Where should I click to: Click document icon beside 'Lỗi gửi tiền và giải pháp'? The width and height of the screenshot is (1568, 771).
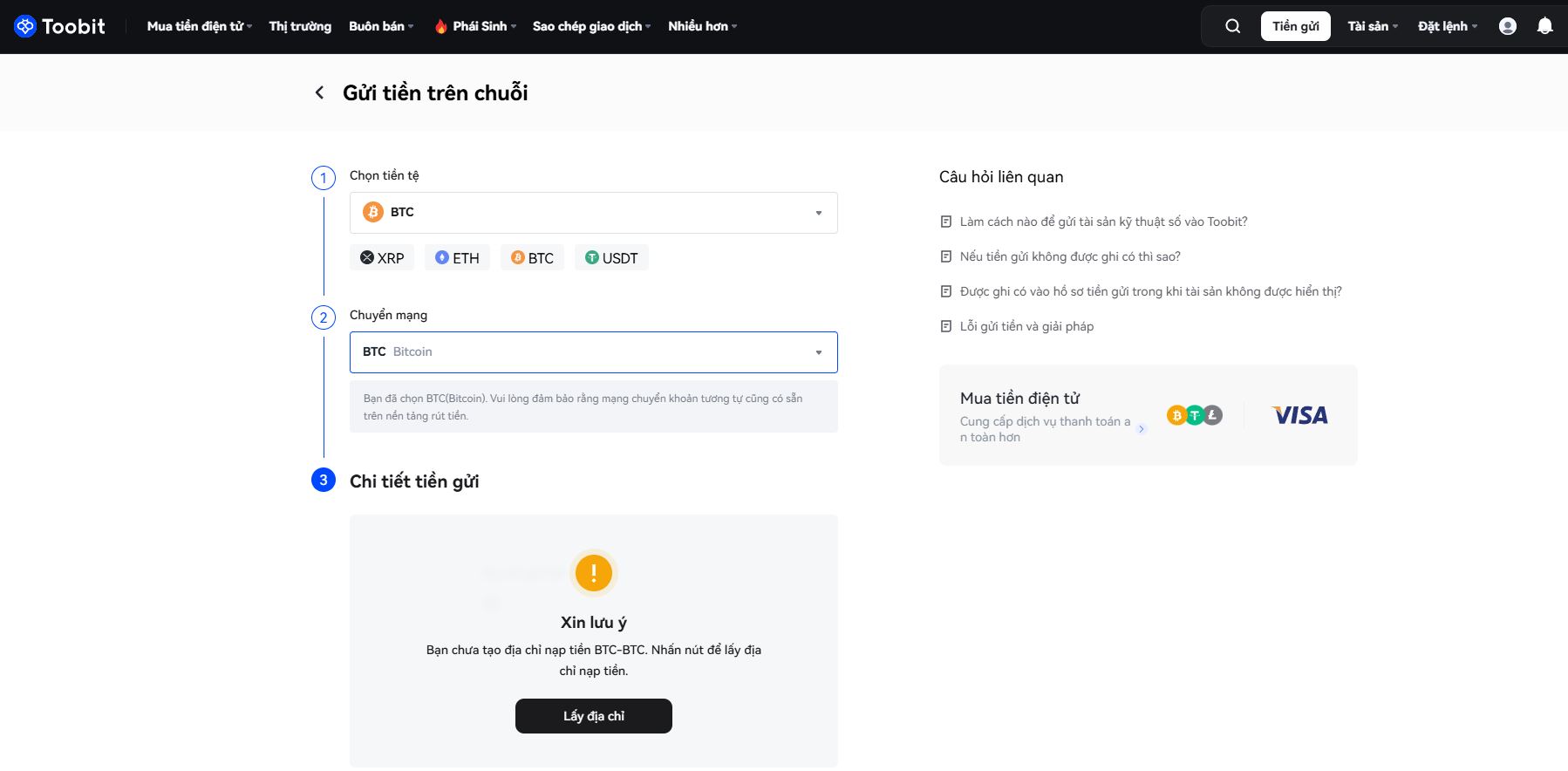(x=946, y=326)
